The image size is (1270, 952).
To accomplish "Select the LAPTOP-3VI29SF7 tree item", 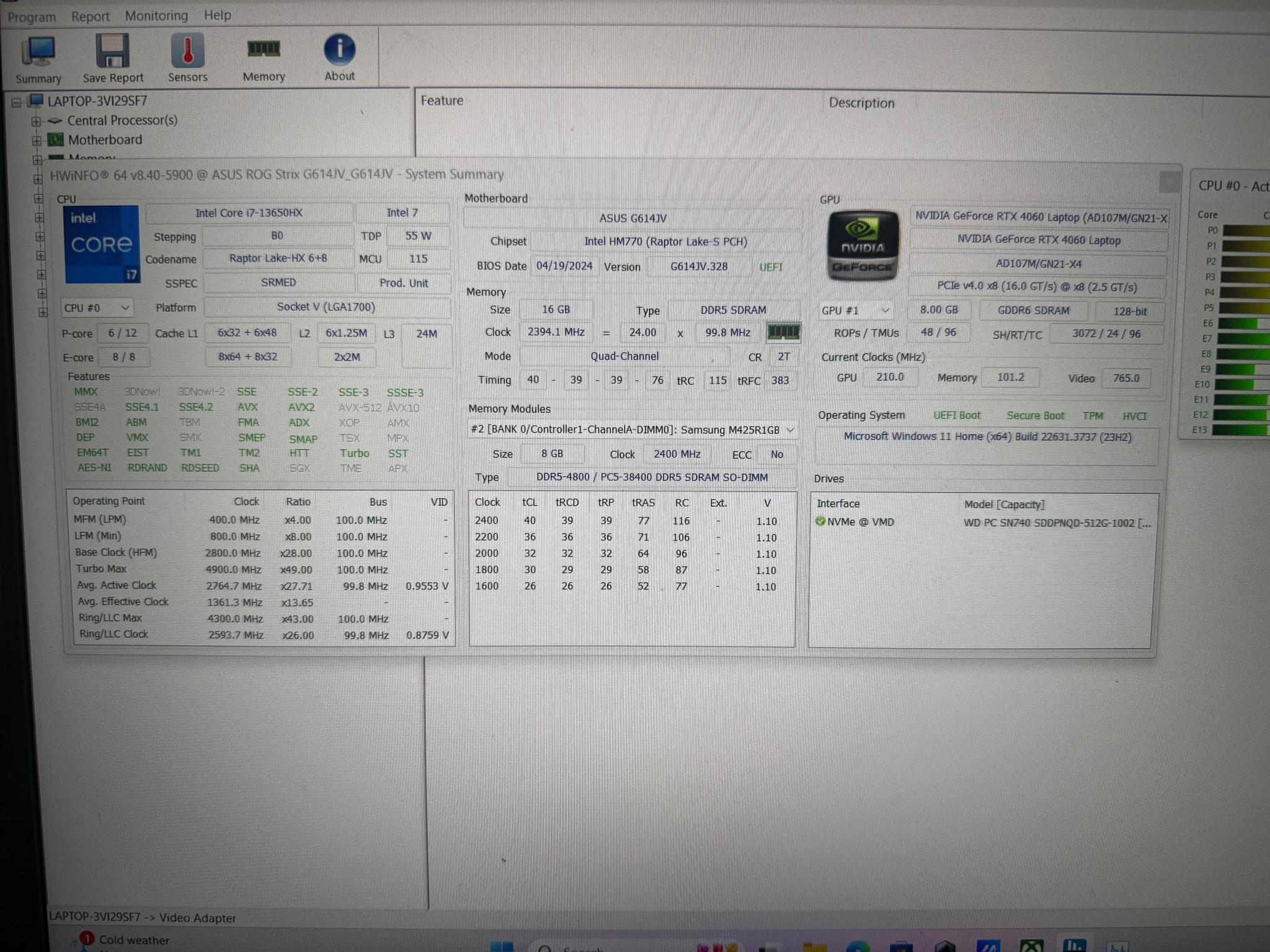I will click(x=97, y=100).
